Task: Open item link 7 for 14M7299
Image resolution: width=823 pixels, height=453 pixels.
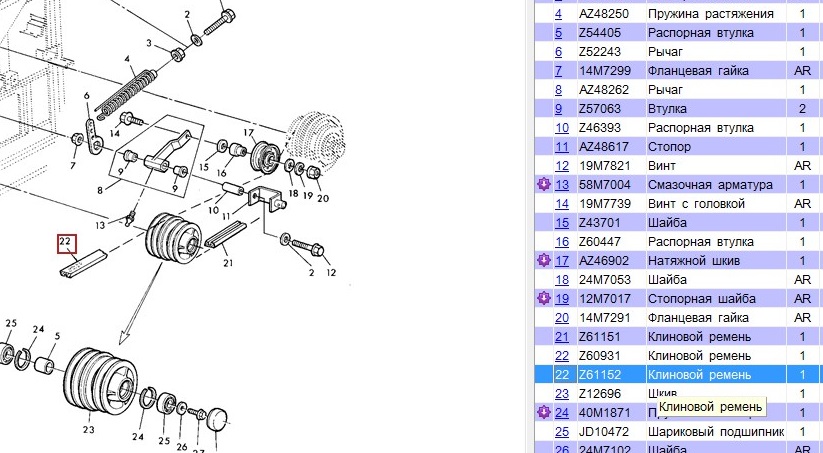Action: (558, 71)
